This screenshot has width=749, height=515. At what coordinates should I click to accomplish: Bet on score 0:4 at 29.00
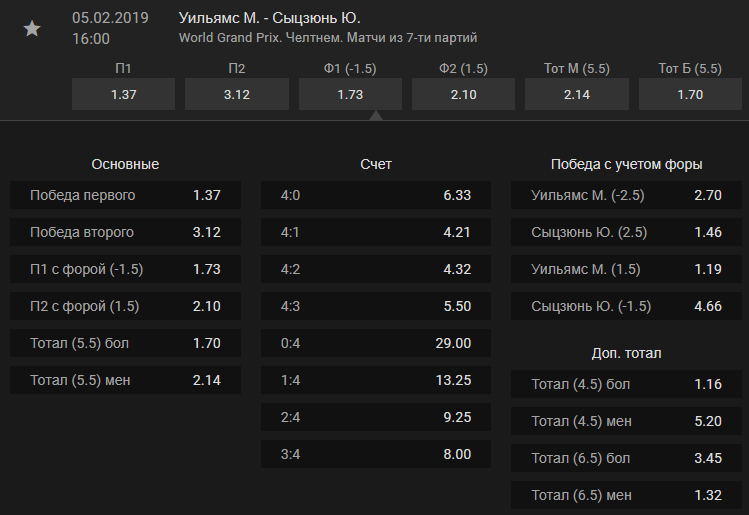[376, 343]
